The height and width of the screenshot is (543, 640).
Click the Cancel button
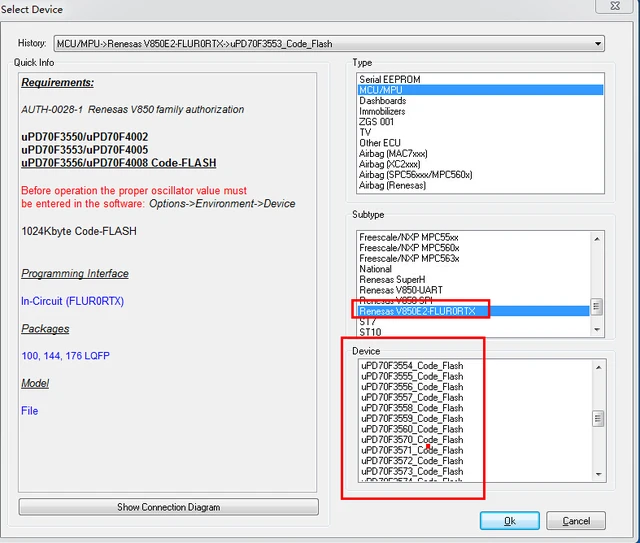[576, 521]
